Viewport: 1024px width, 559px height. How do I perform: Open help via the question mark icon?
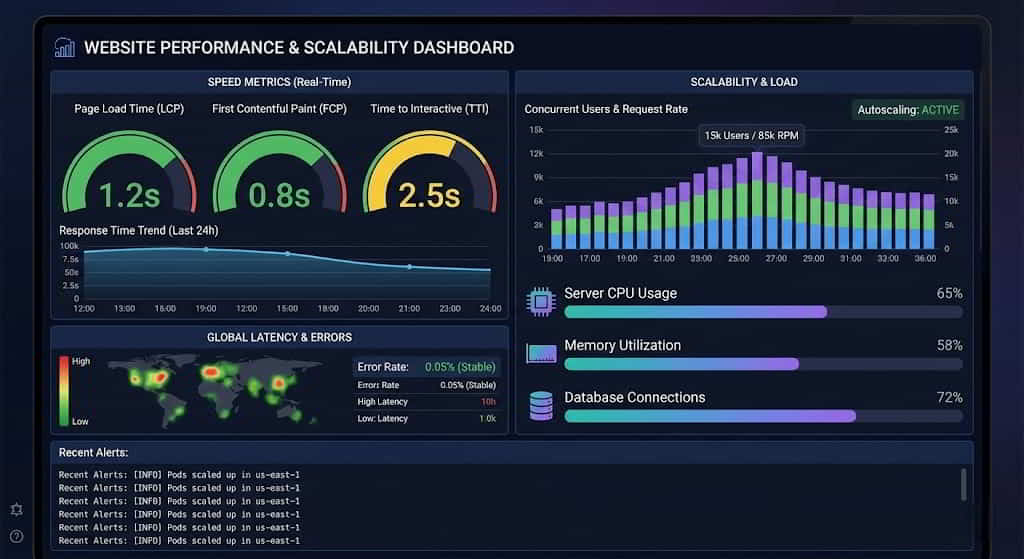[x=16, y=536]
